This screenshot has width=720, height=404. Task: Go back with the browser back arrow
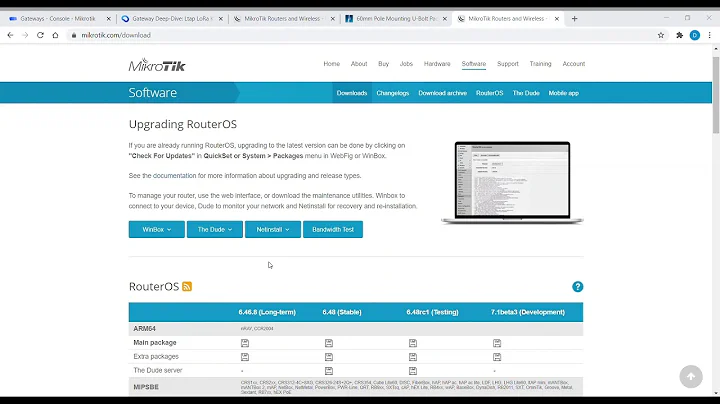(11, 35)
